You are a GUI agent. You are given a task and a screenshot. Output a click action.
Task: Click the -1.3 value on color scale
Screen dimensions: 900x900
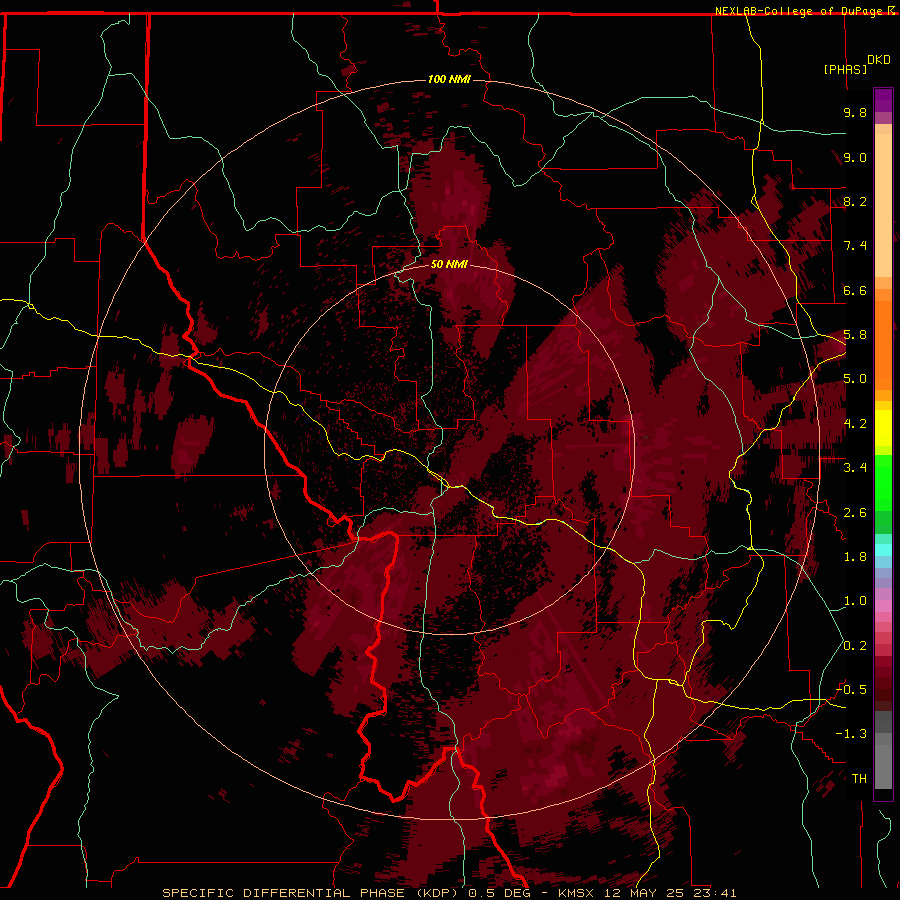[x=852, y=734]
